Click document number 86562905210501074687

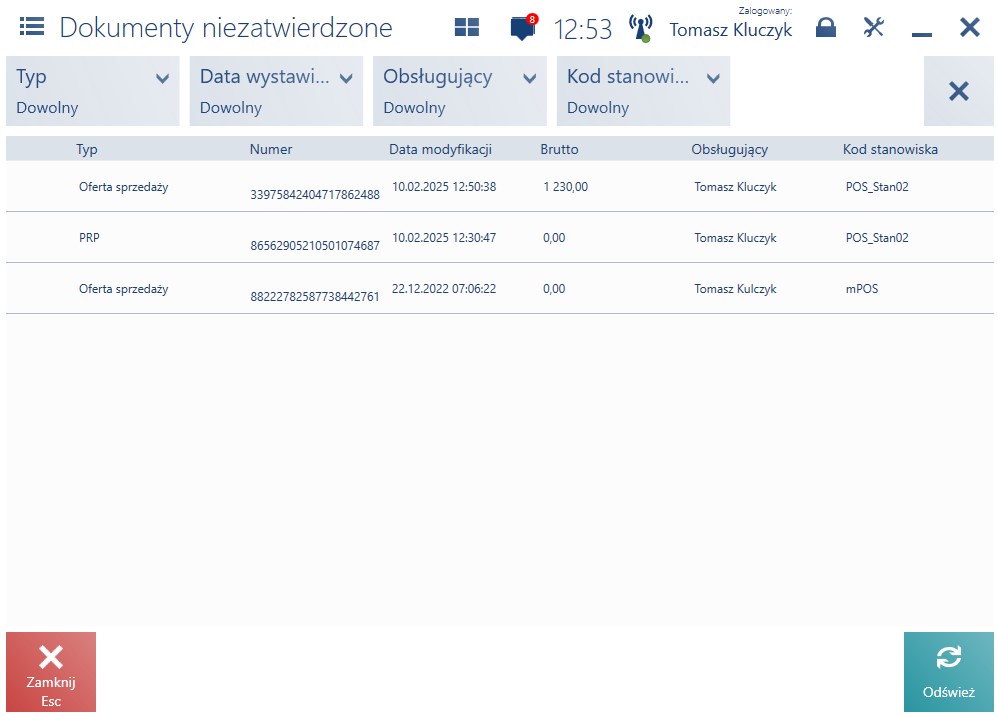pyautogui.click(x=315, y=246)
